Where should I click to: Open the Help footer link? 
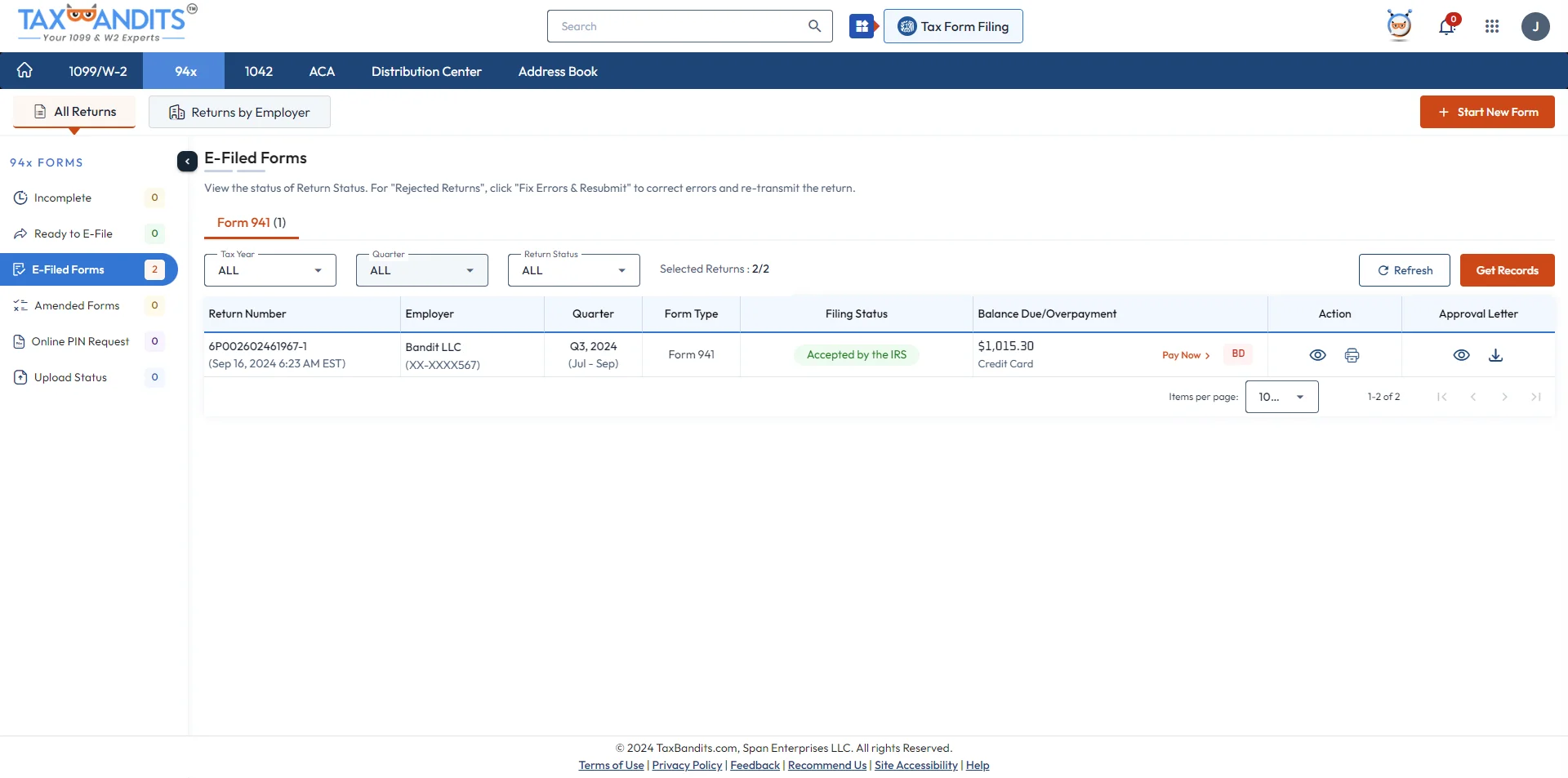click(x=978, y=765)
